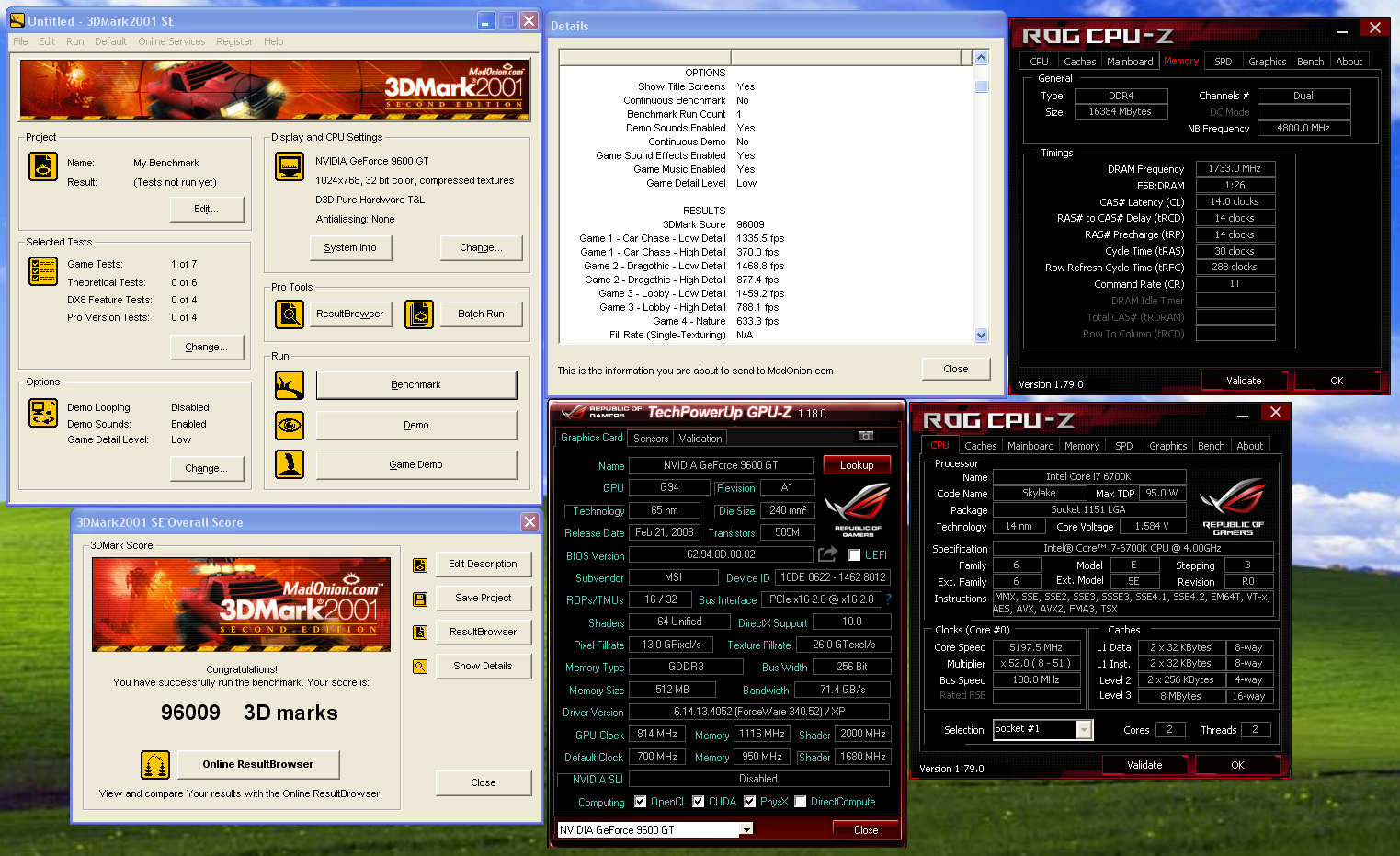
Task: Click the Core Speed value 5197.5 MHz
Action: click(x=1036, y=647)
